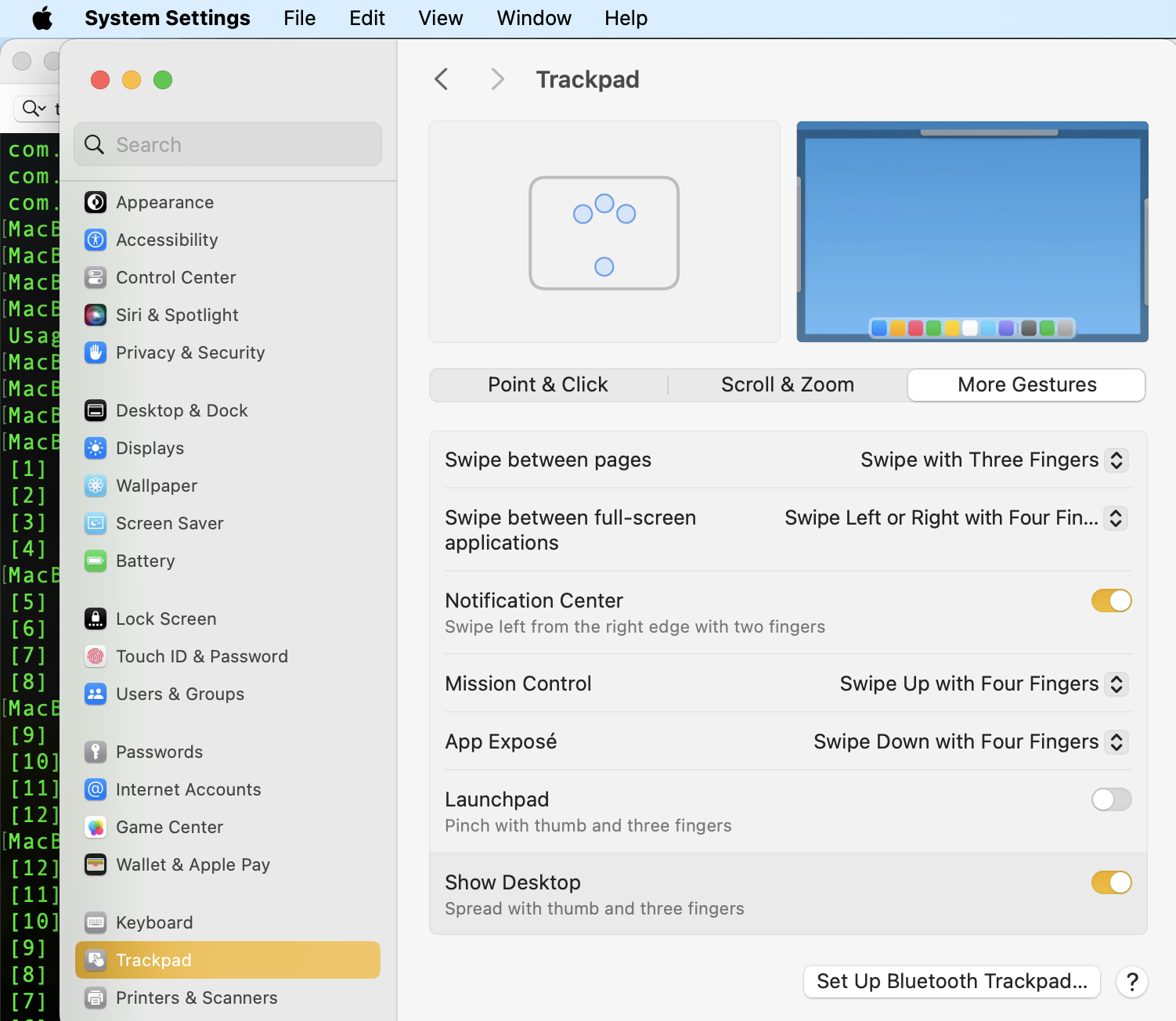The width and height of the screenshot is (1176, 1021).
Task: Select Game Center label in sidebar
Action: pyautogui.click(x=170, y=827)
